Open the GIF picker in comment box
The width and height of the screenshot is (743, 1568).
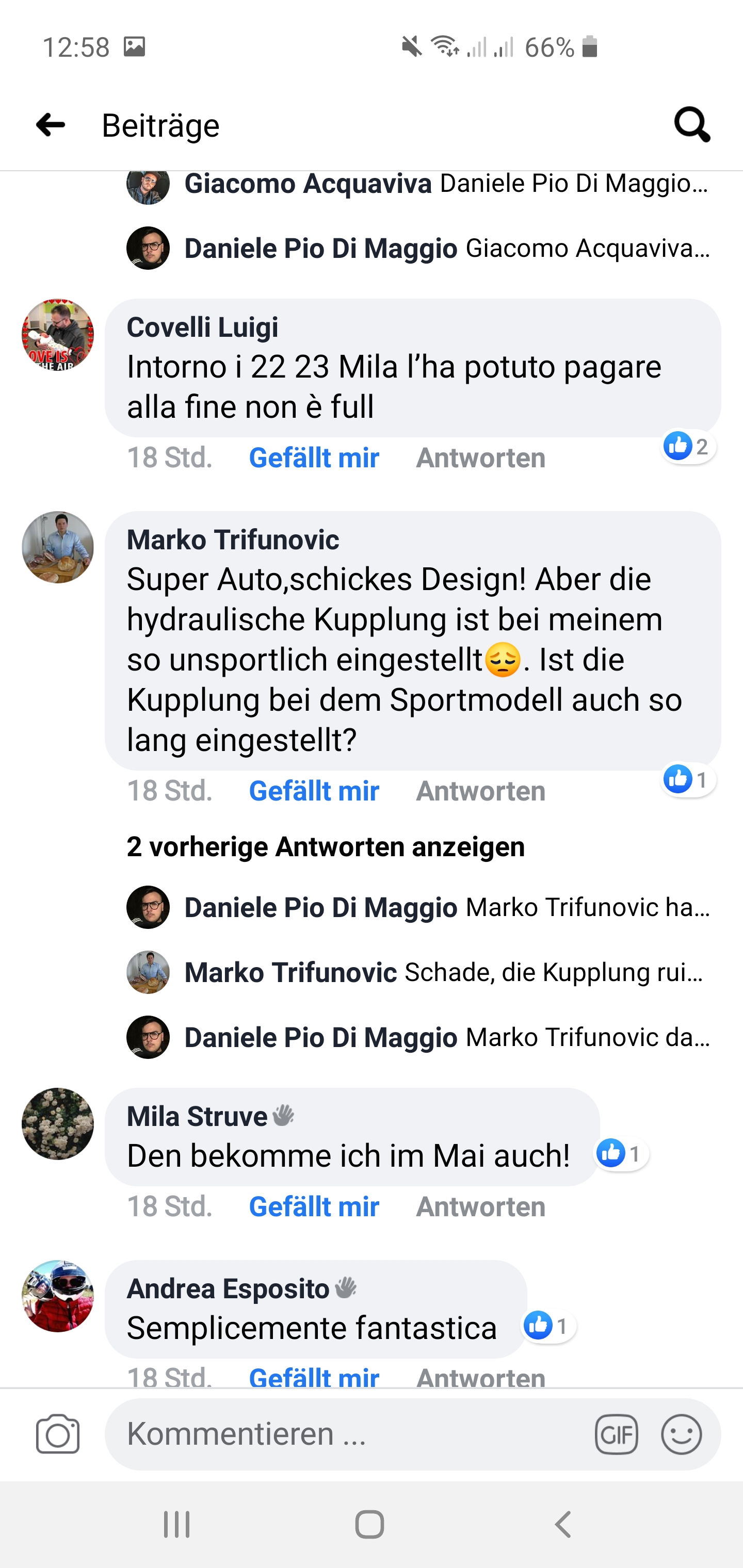[x=616, y=1435]
